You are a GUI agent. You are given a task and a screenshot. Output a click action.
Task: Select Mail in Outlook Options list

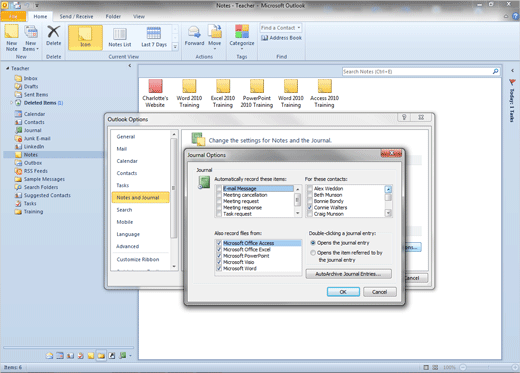[122, 149]
